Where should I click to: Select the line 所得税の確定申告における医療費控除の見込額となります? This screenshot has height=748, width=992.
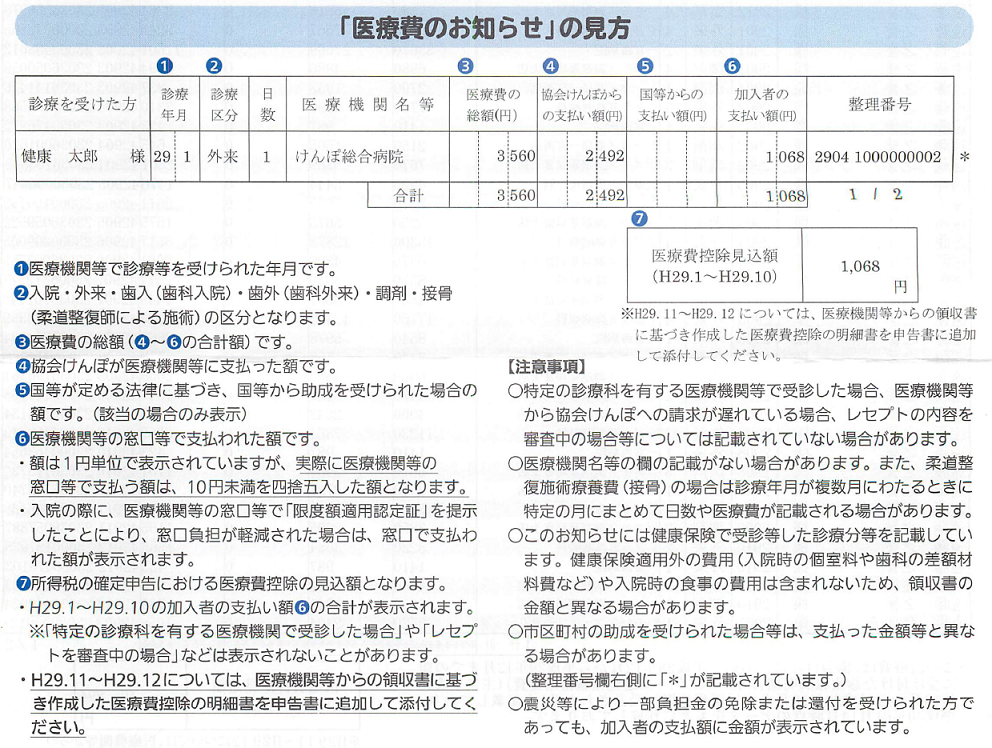[232, 583]
